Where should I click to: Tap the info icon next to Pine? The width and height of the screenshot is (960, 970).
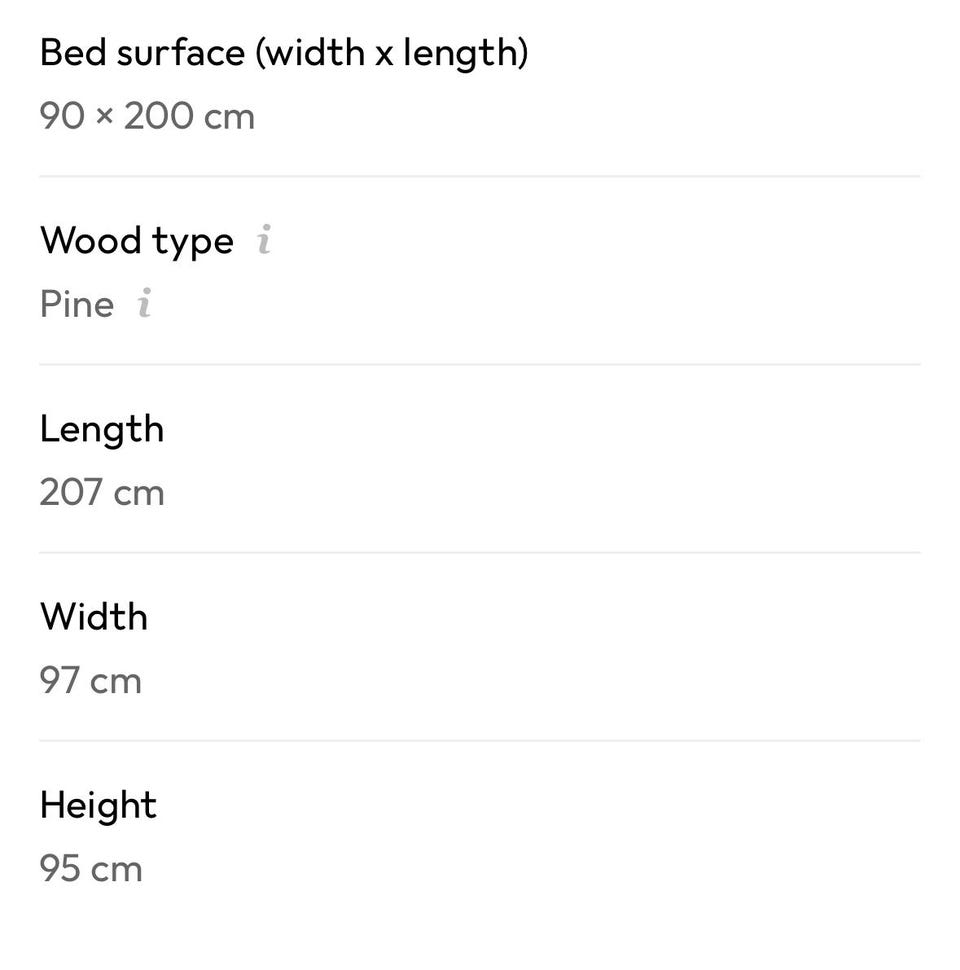[144, 303]
